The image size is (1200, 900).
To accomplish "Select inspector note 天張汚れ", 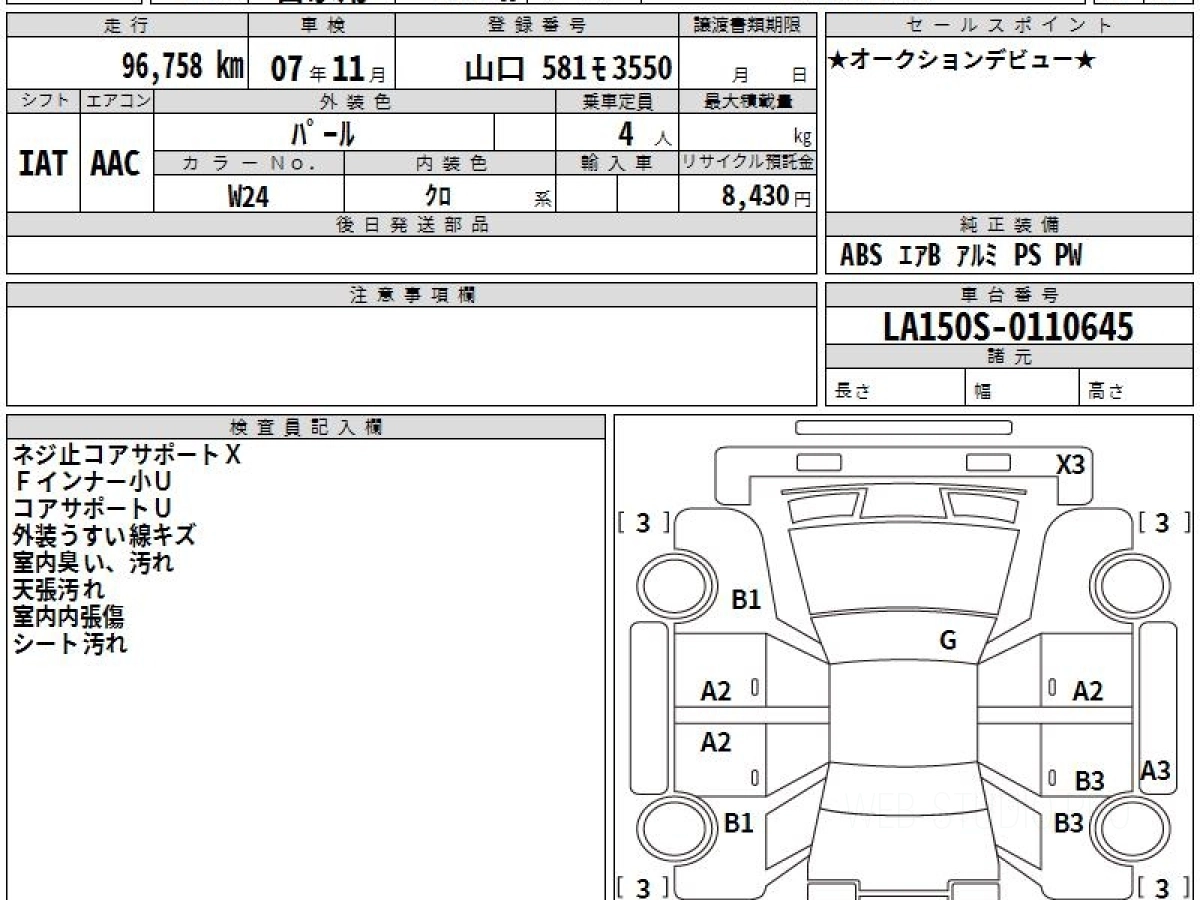I will click(58, 590).
